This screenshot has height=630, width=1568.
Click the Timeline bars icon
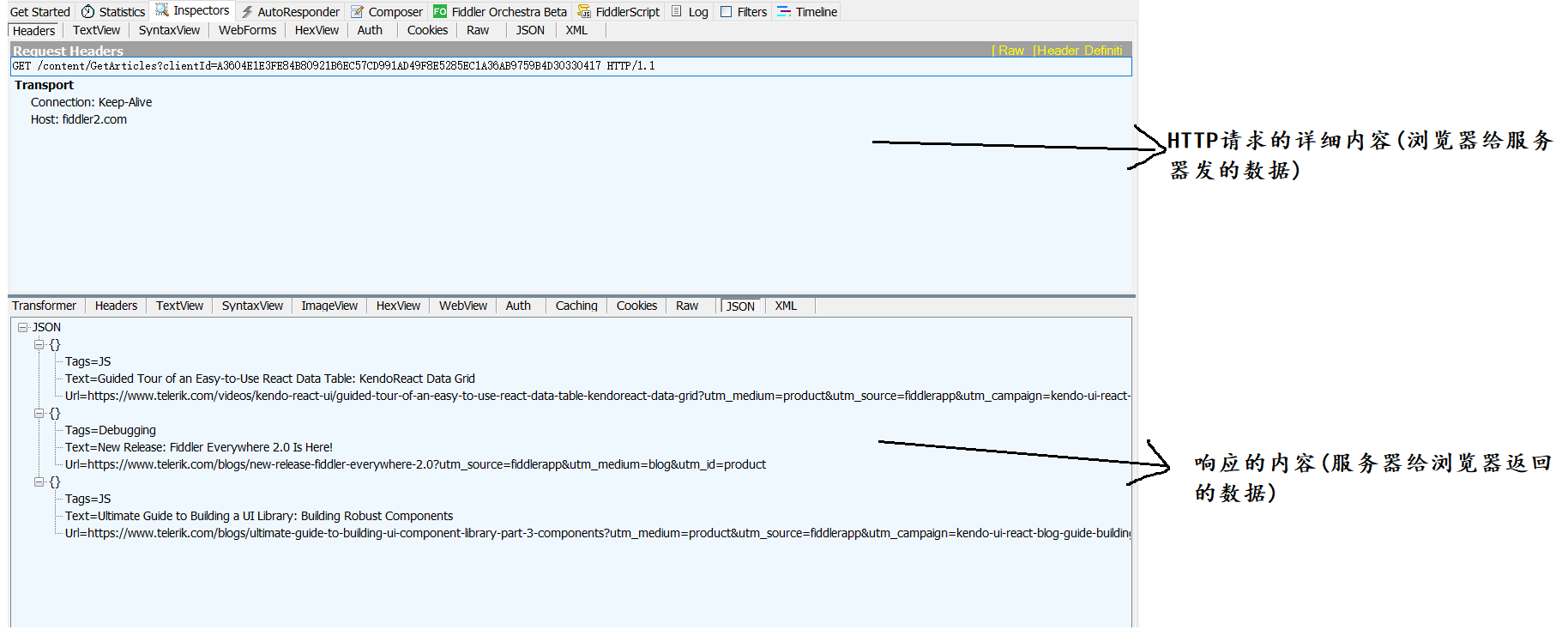[784, 11]
